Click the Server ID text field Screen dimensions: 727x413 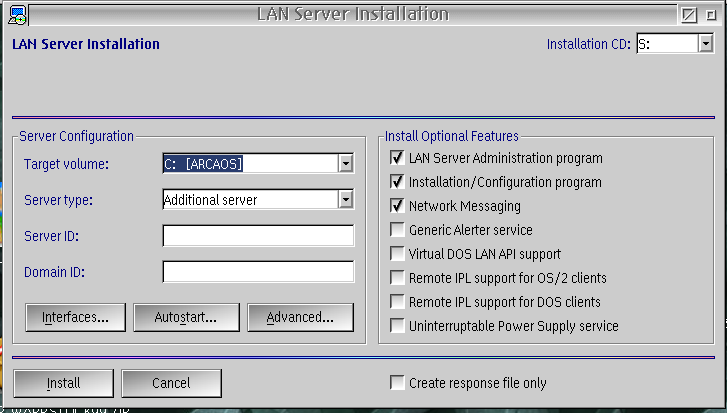(x=258, y=236)
